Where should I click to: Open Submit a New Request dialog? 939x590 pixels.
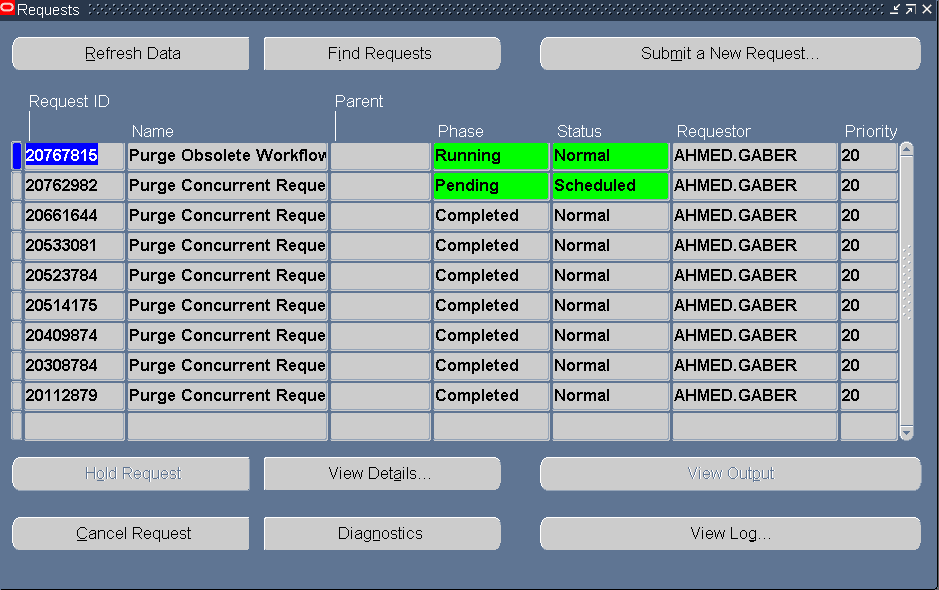point(729,53)
